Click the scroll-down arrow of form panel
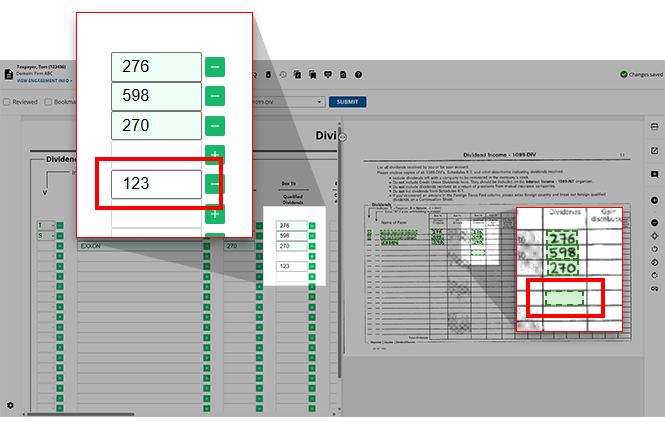 coord(339,409)
